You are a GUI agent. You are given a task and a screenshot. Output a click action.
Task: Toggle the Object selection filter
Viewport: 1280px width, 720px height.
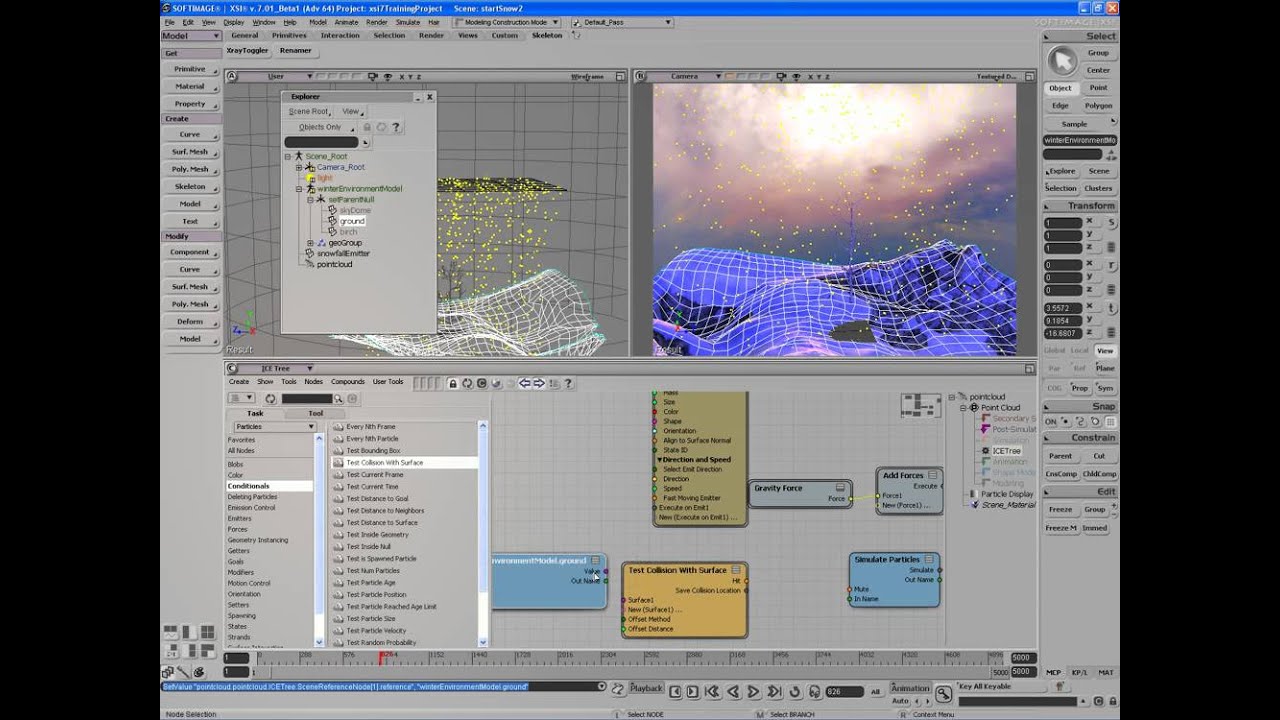pyautogui.click(x=1060, y=88)
